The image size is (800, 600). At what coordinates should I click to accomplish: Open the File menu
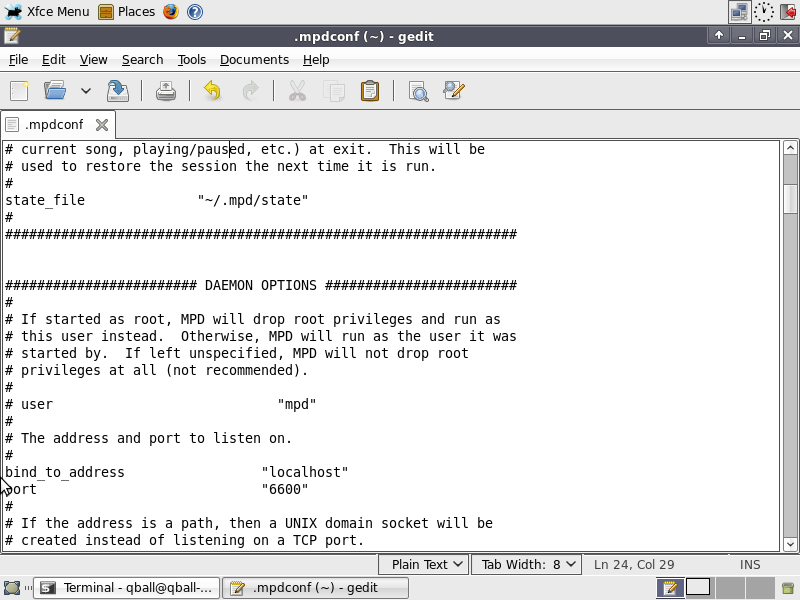click(18, 60)
